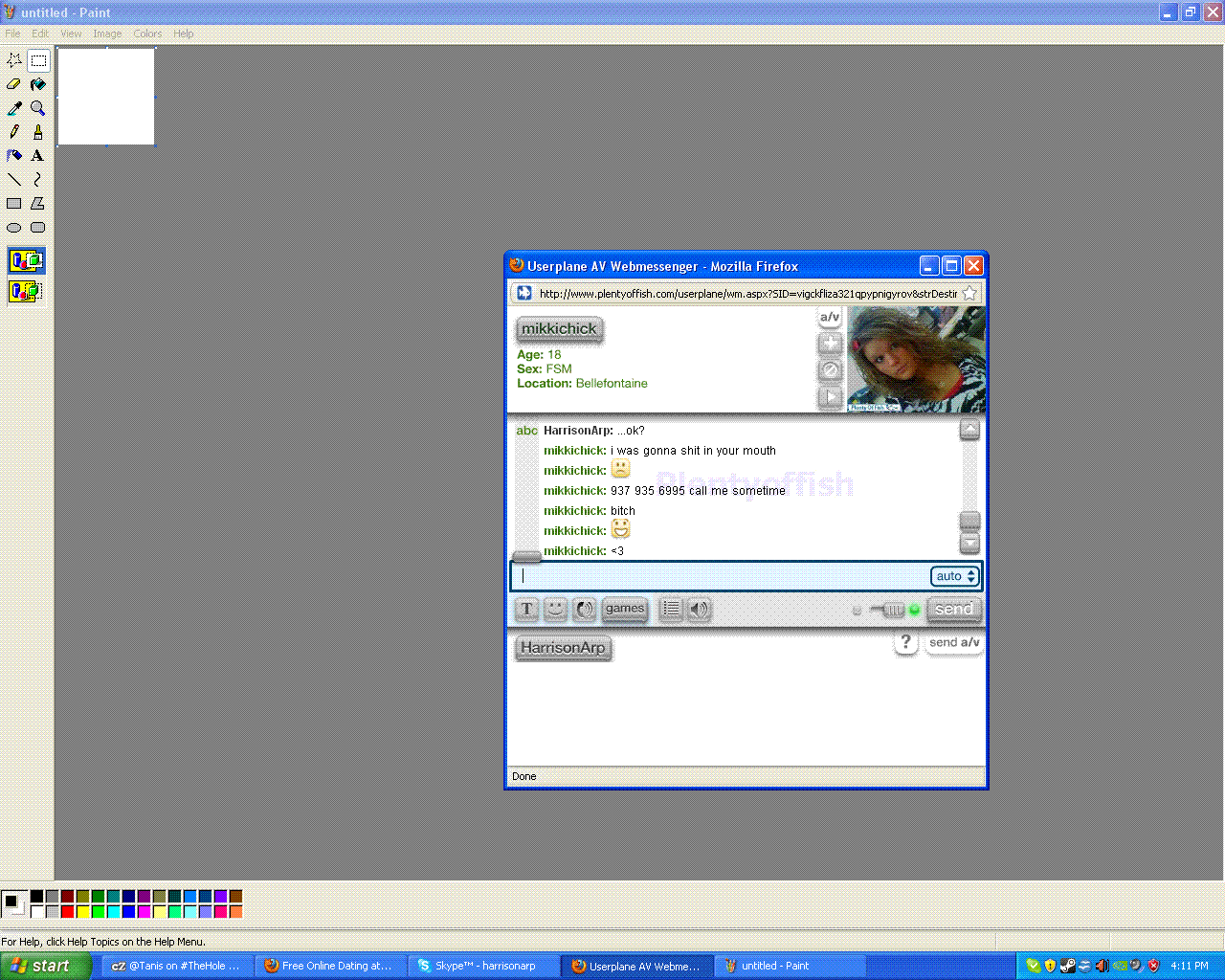Pick the magenta swatch in Paint palette

tap(144, 912)
